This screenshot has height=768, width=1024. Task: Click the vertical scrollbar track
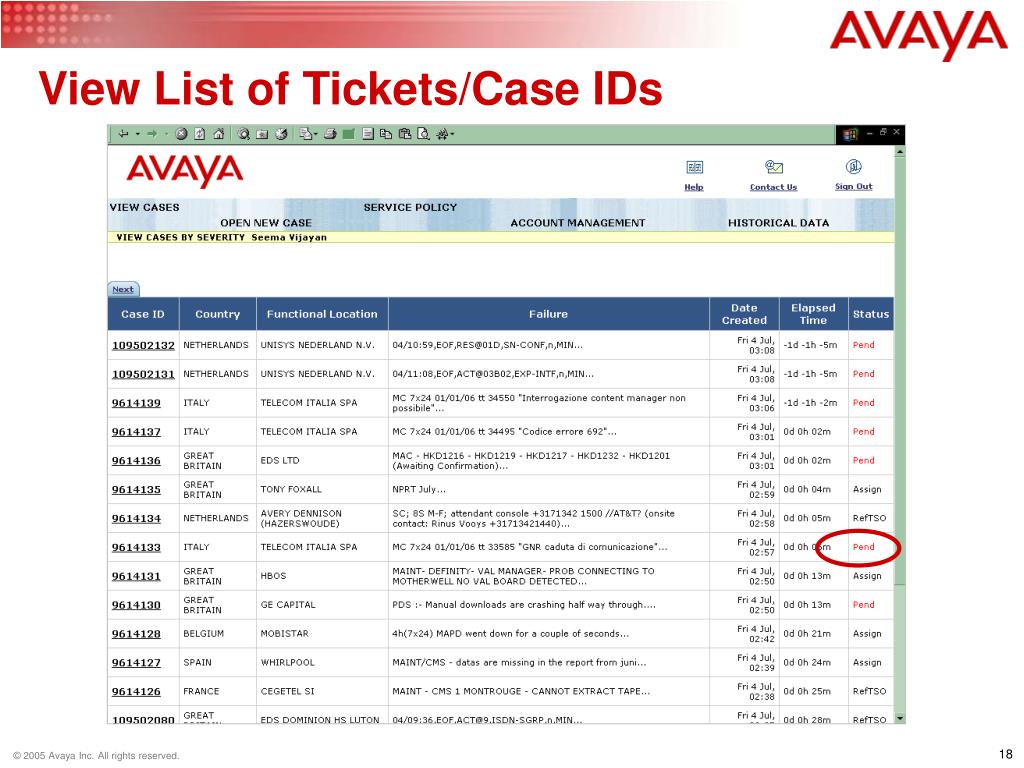pyautogui.click(x=900, y=647)
